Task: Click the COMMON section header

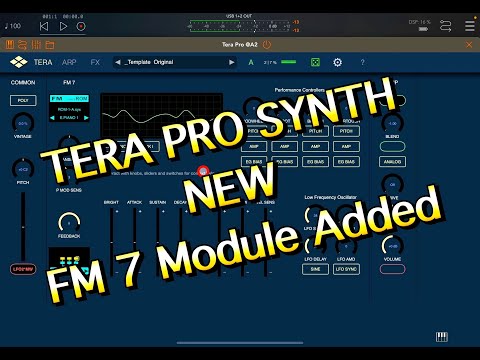Action: coord(23,82)
